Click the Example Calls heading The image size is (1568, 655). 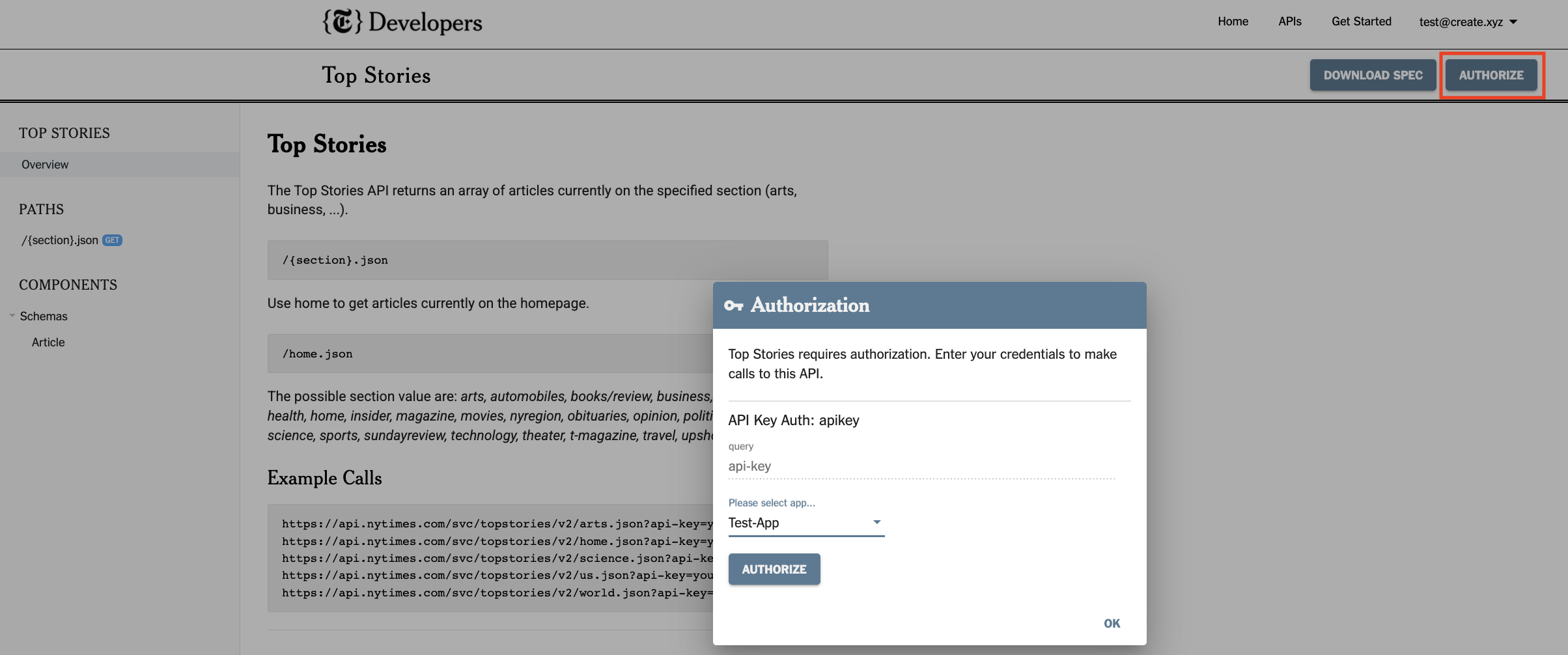click(x=324, y=478)
